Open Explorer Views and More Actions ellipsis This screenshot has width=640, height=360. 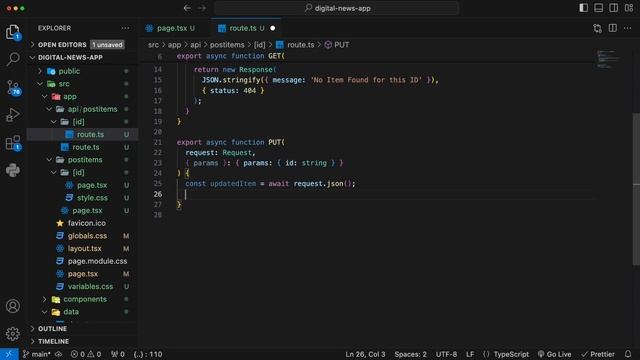pyautogui.click(x=125, y=28)
